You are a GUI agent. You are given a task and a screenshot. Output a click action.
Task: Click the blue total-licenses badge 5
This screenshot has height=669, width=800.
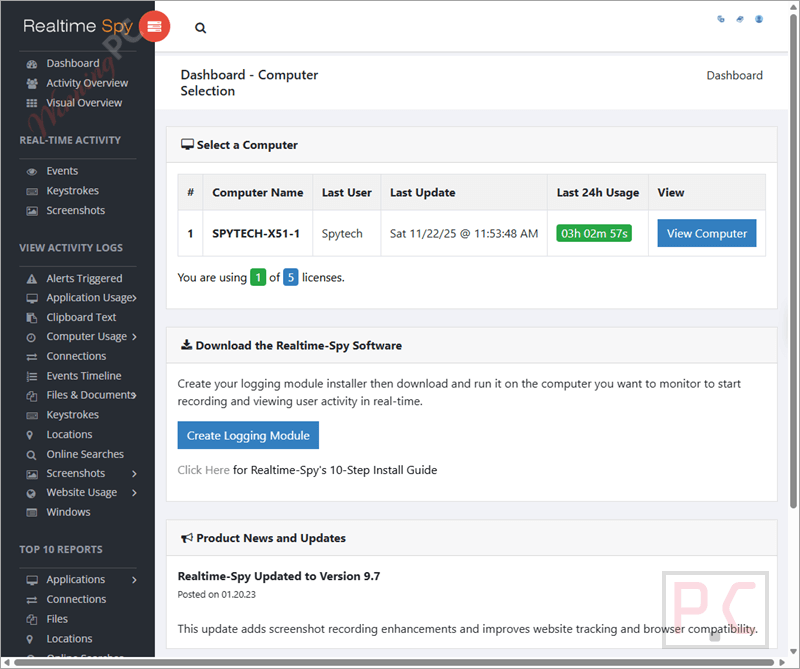tap(290, 278)
